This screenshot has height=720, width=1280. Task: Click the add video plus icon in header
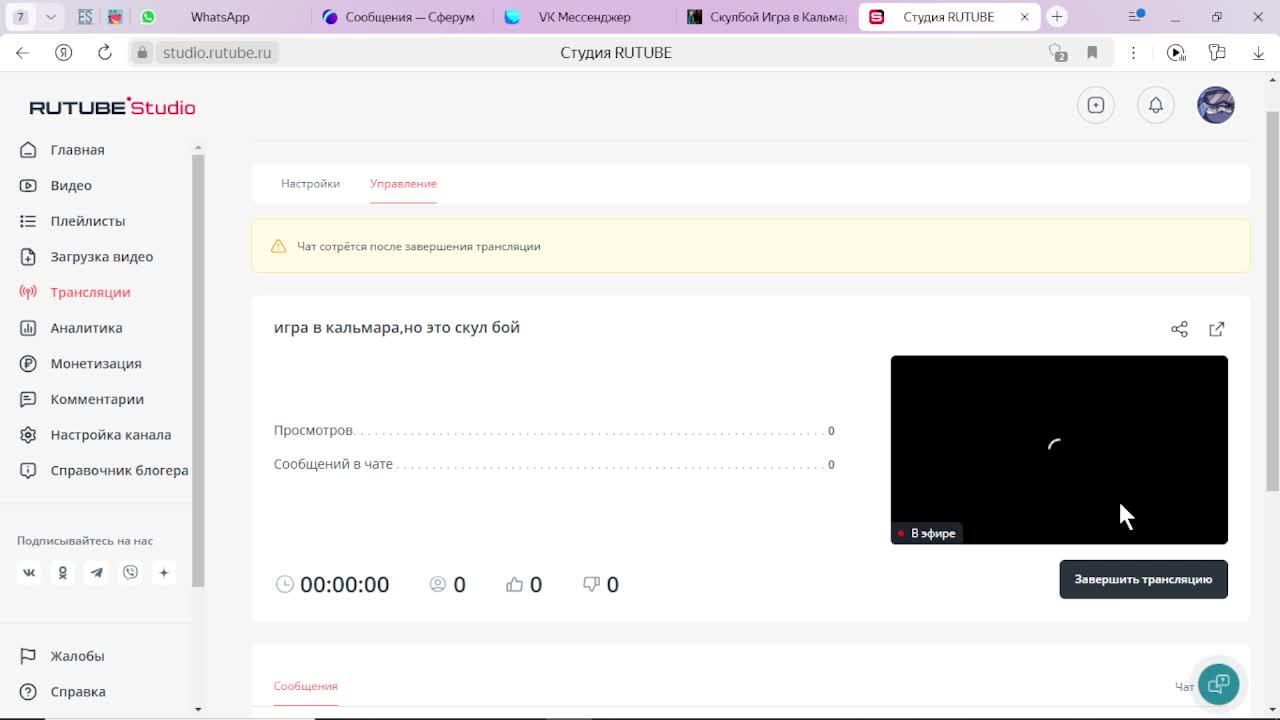click(x=1096, y=105)
